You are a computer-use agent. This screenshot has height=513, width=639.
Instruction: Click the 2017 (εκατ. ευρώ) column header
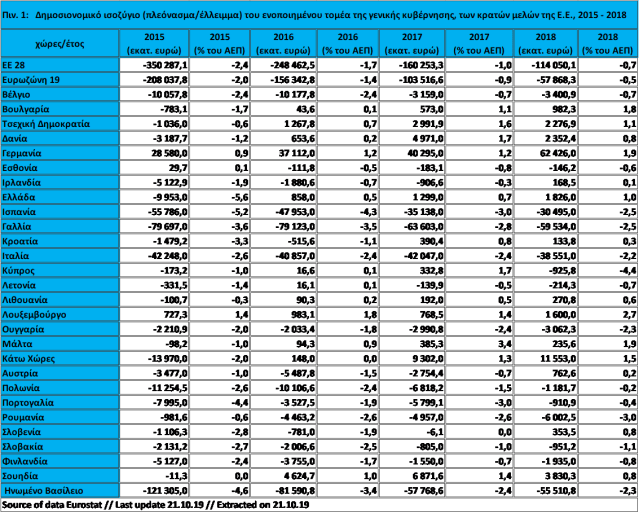(414, 43)
